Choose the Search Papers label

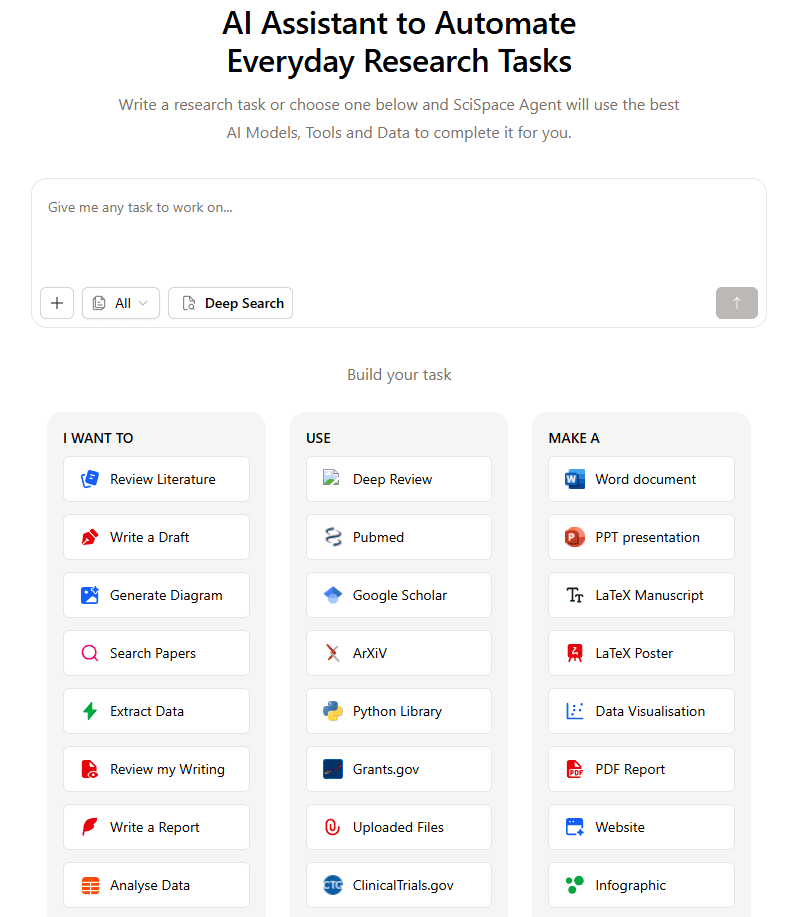[x=153, y=653]
